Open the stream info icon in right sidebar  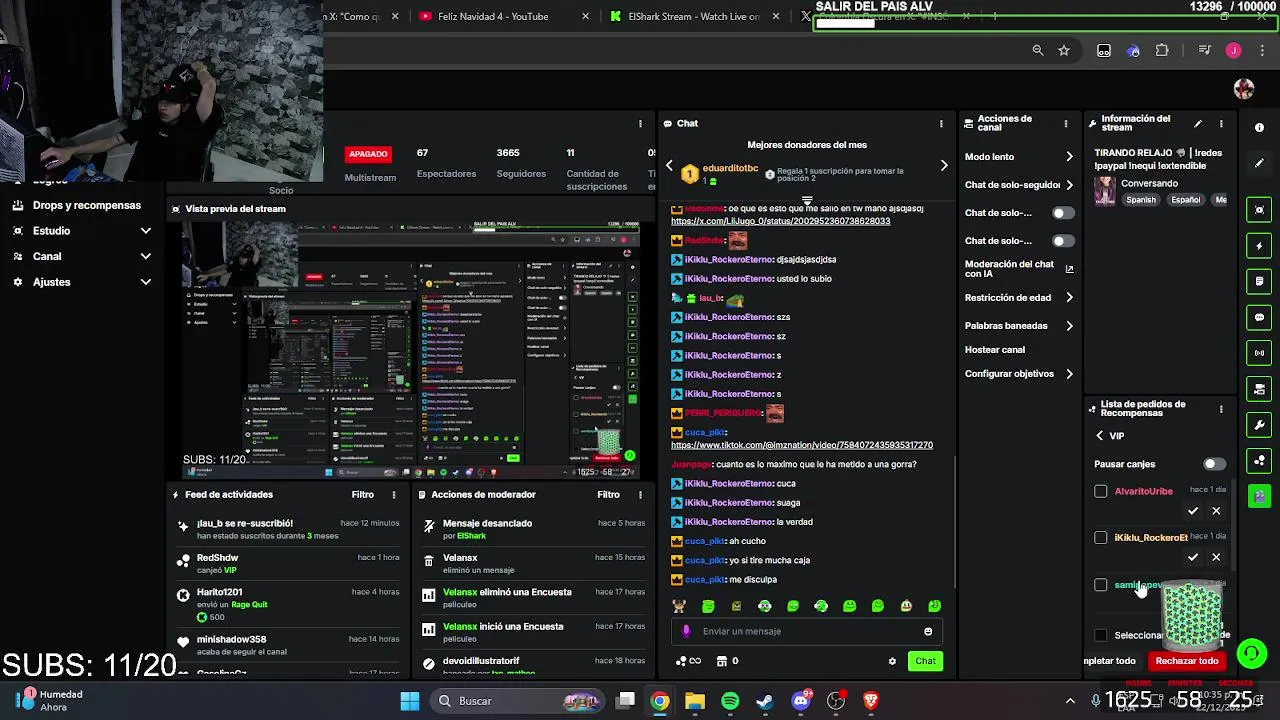tap(1259, 127)
